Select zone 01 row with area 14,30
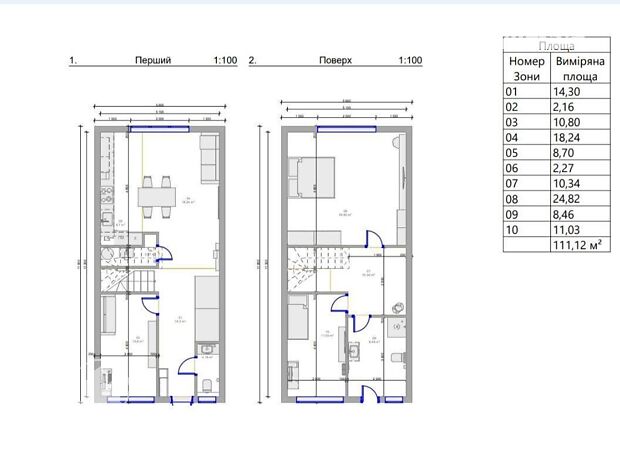Viewport: 620px width, 460px height. click(x=556, y=89)
